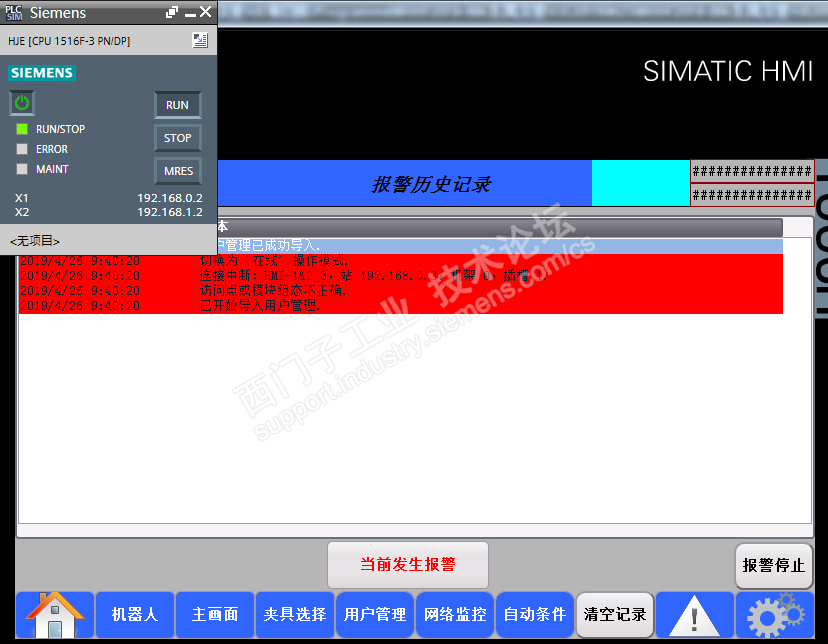
Task: Click the green RUN/STOP LED indicator
Action: click(x=22, y=129)
